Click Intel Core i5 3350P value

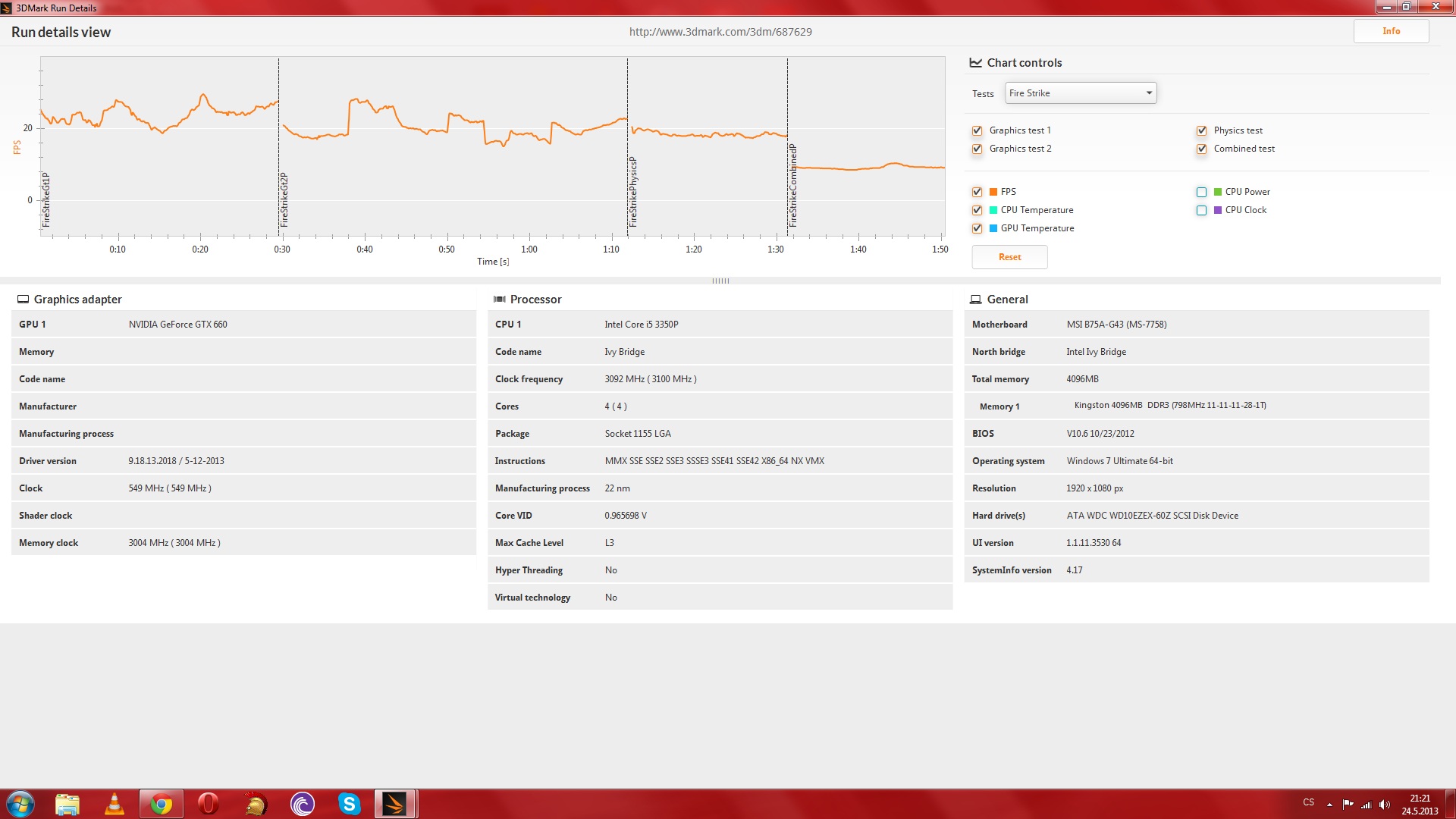tap(642, 325)
